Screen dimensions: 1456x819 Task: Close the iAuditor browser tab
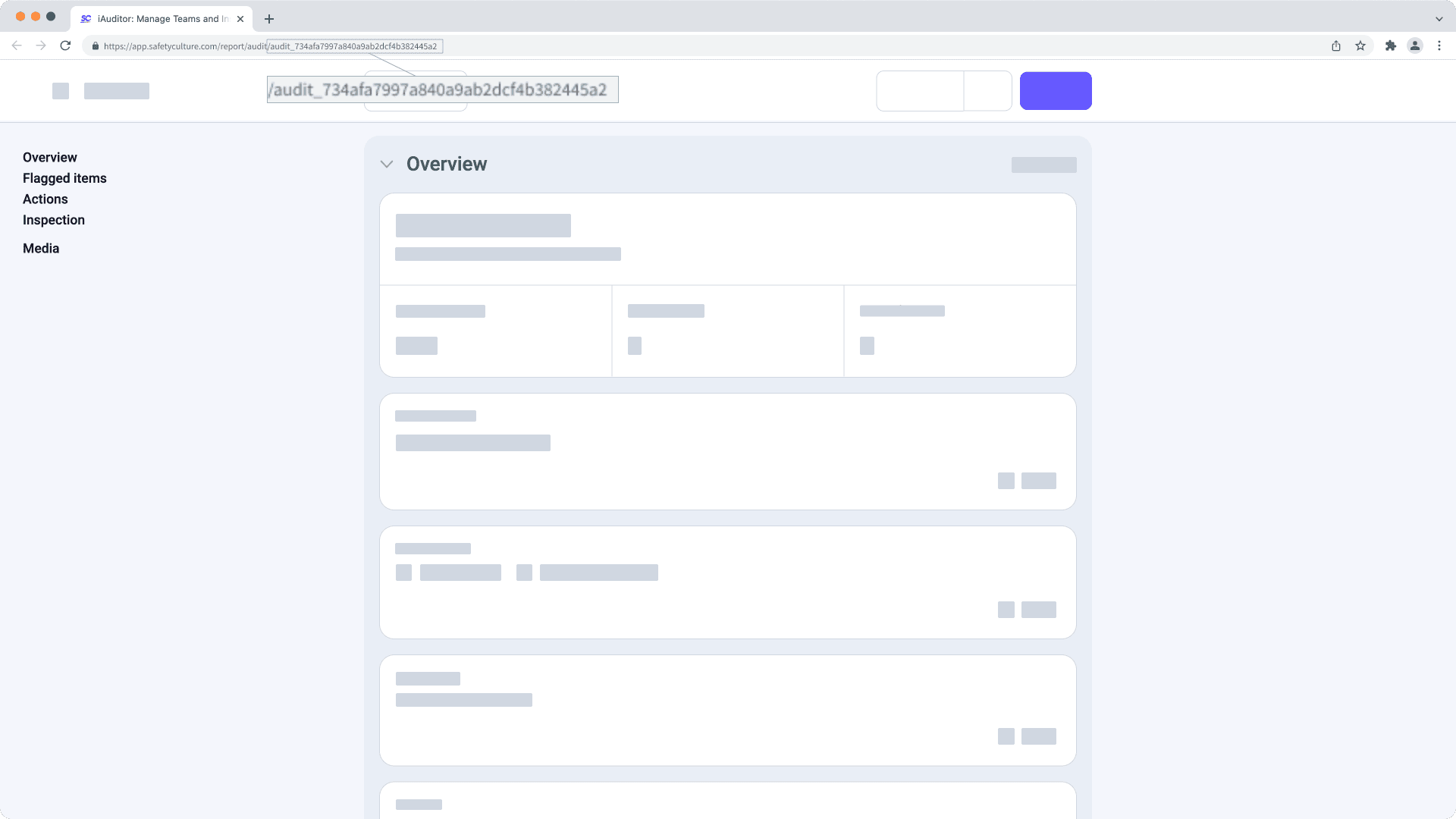click(x=240, y=19)
